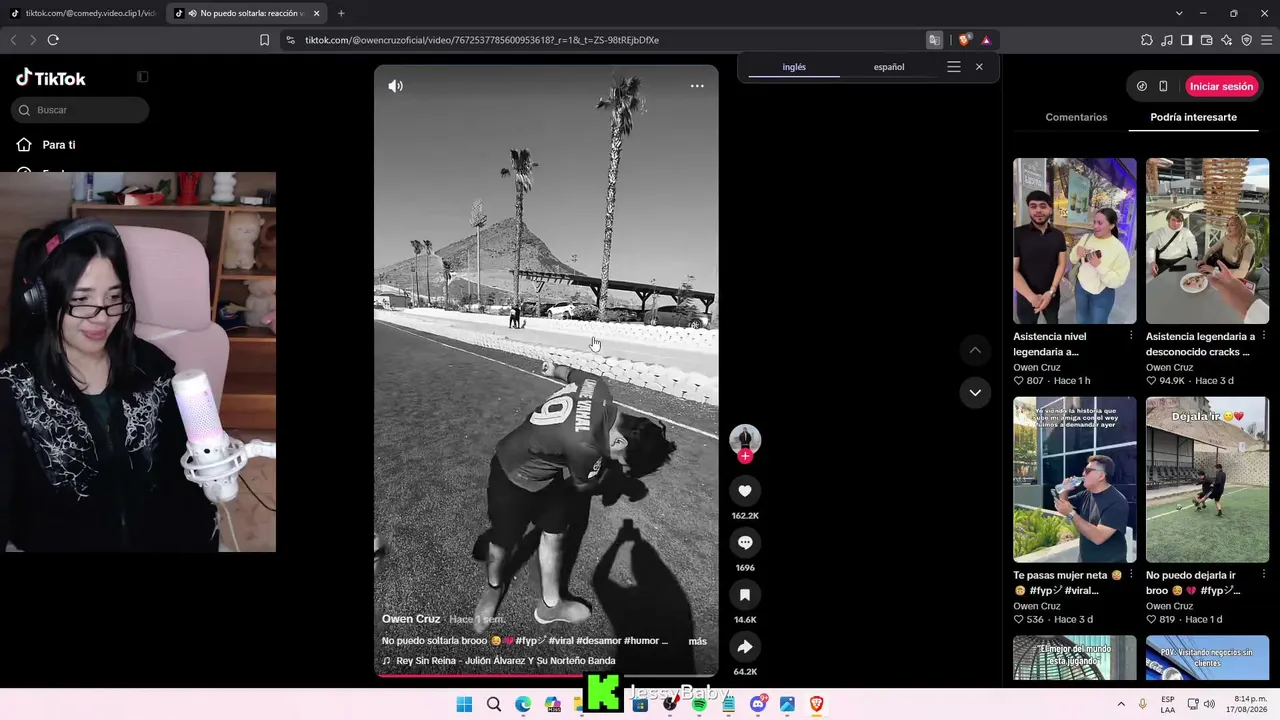The image size is (1280, 720).
Task: Open the video's three-dot options menu
Action: pos(697,86)
